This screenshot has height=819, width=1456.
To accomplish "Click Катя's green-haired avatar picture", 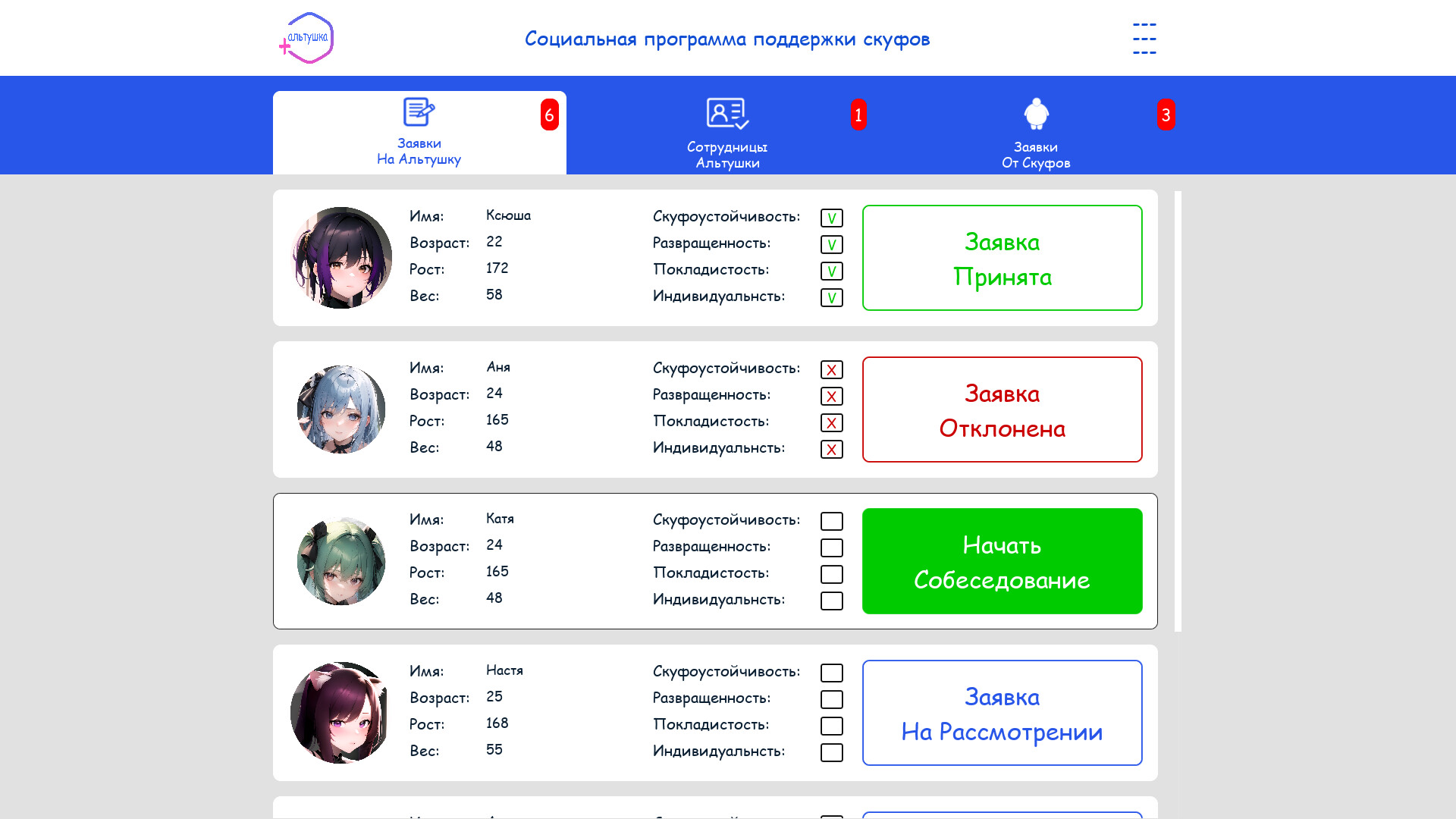I will click(341, 561).
